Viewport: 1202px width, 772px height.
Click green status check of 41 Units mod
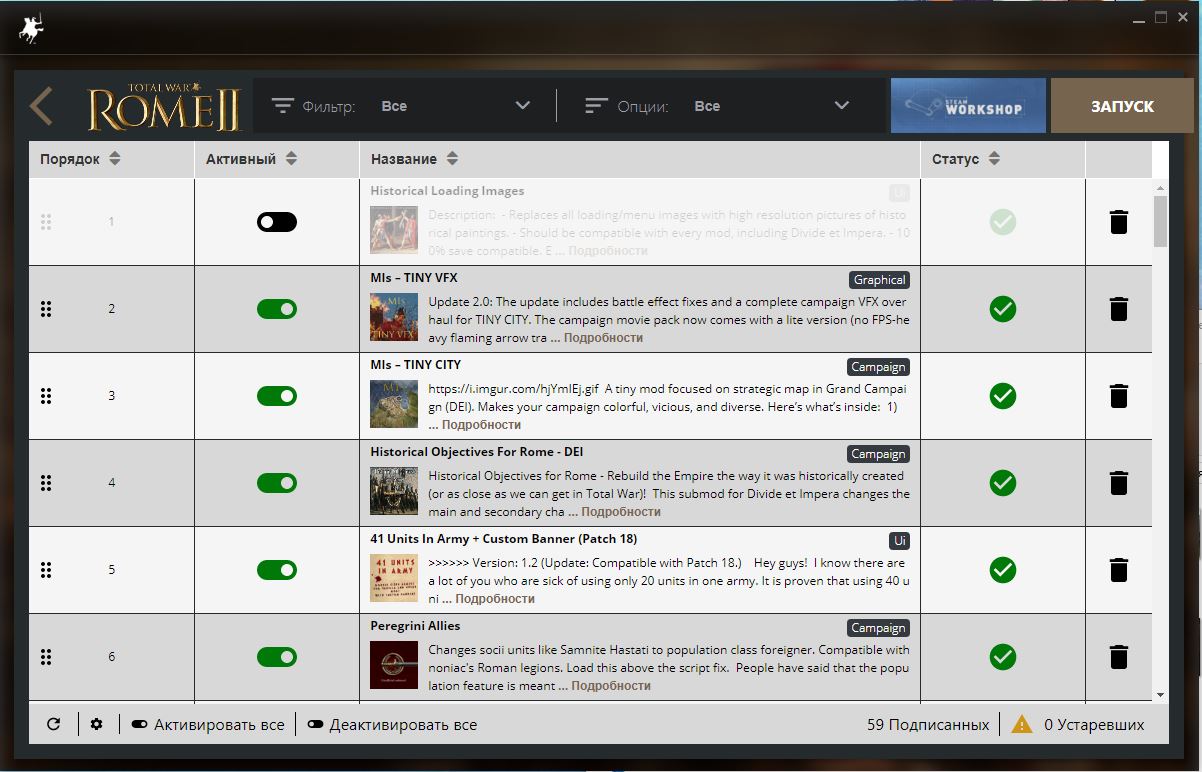click(1003, 570)
